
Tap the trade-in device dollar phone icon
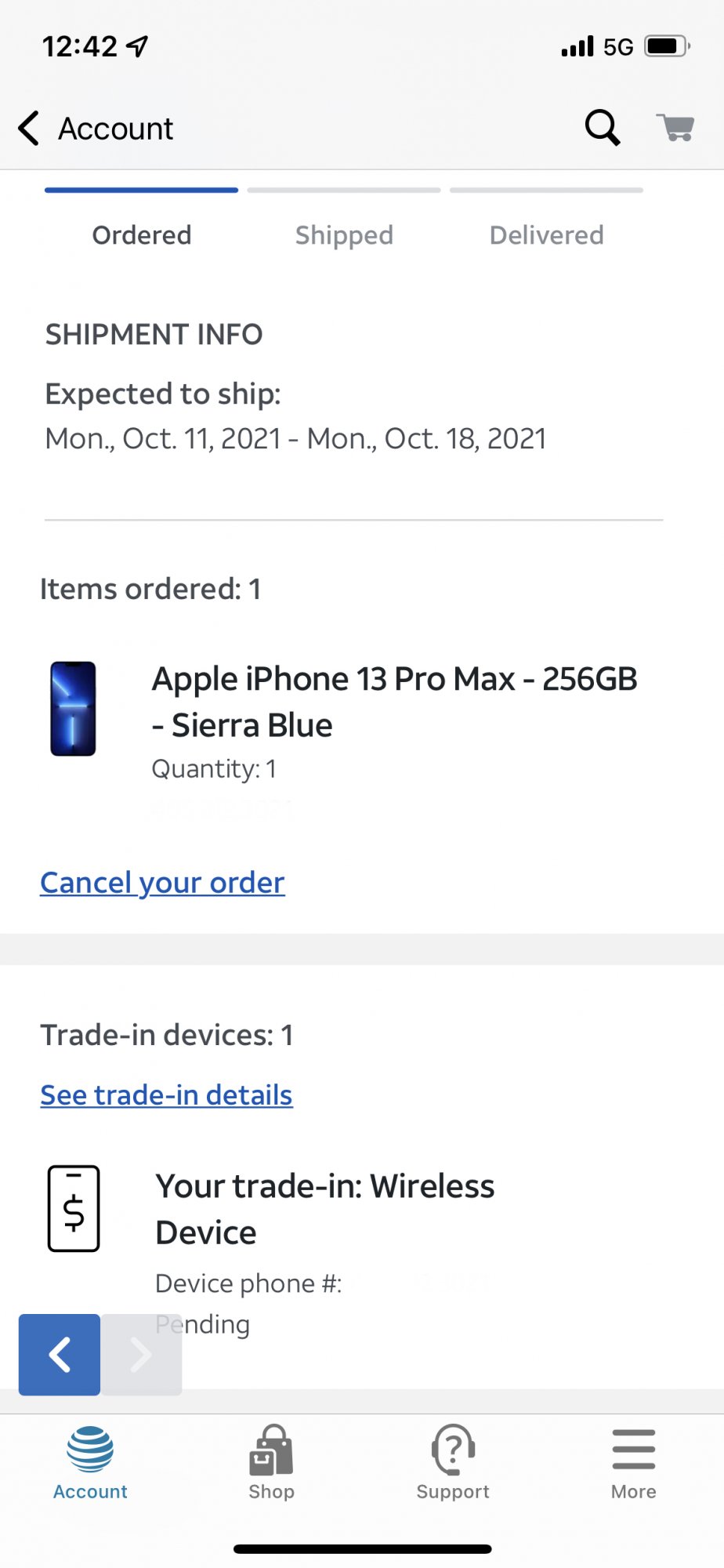point(74,1208)
